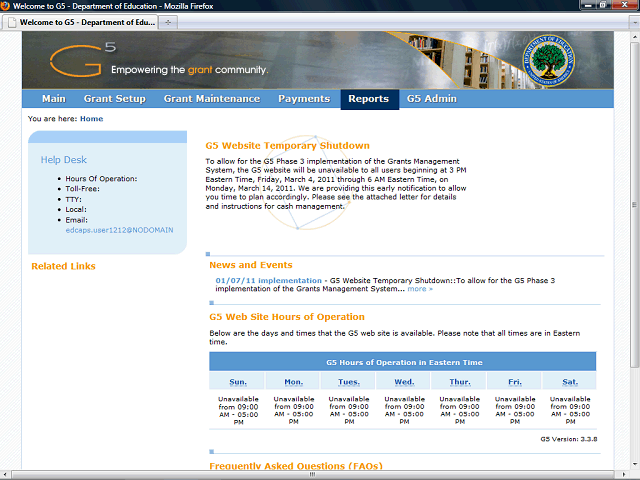Click the vertical scrollbar down arrow

click(633, 464)
